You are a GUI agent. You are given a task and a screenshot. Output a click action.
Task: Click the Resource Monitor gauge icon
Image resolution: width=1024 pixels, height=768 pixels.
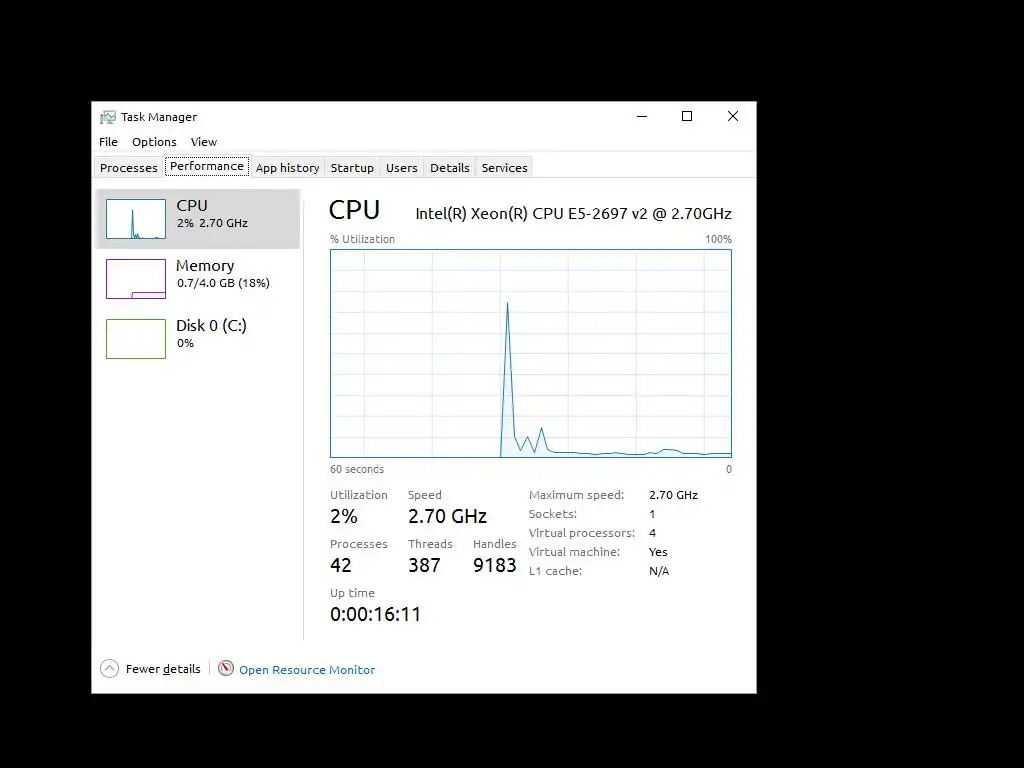tap(226, 668)
